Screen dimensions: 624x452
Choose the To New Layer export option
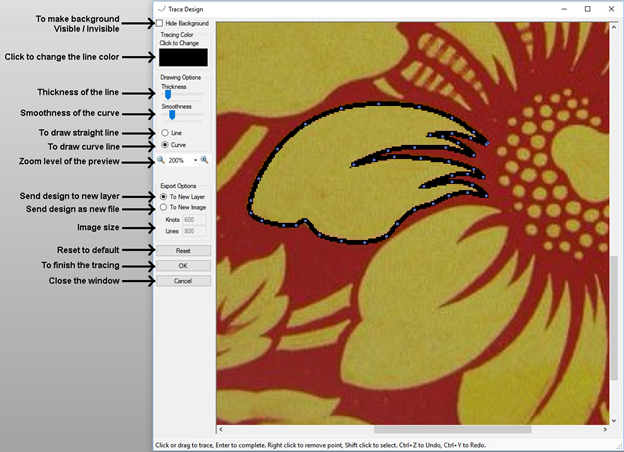tap(164, 196)
